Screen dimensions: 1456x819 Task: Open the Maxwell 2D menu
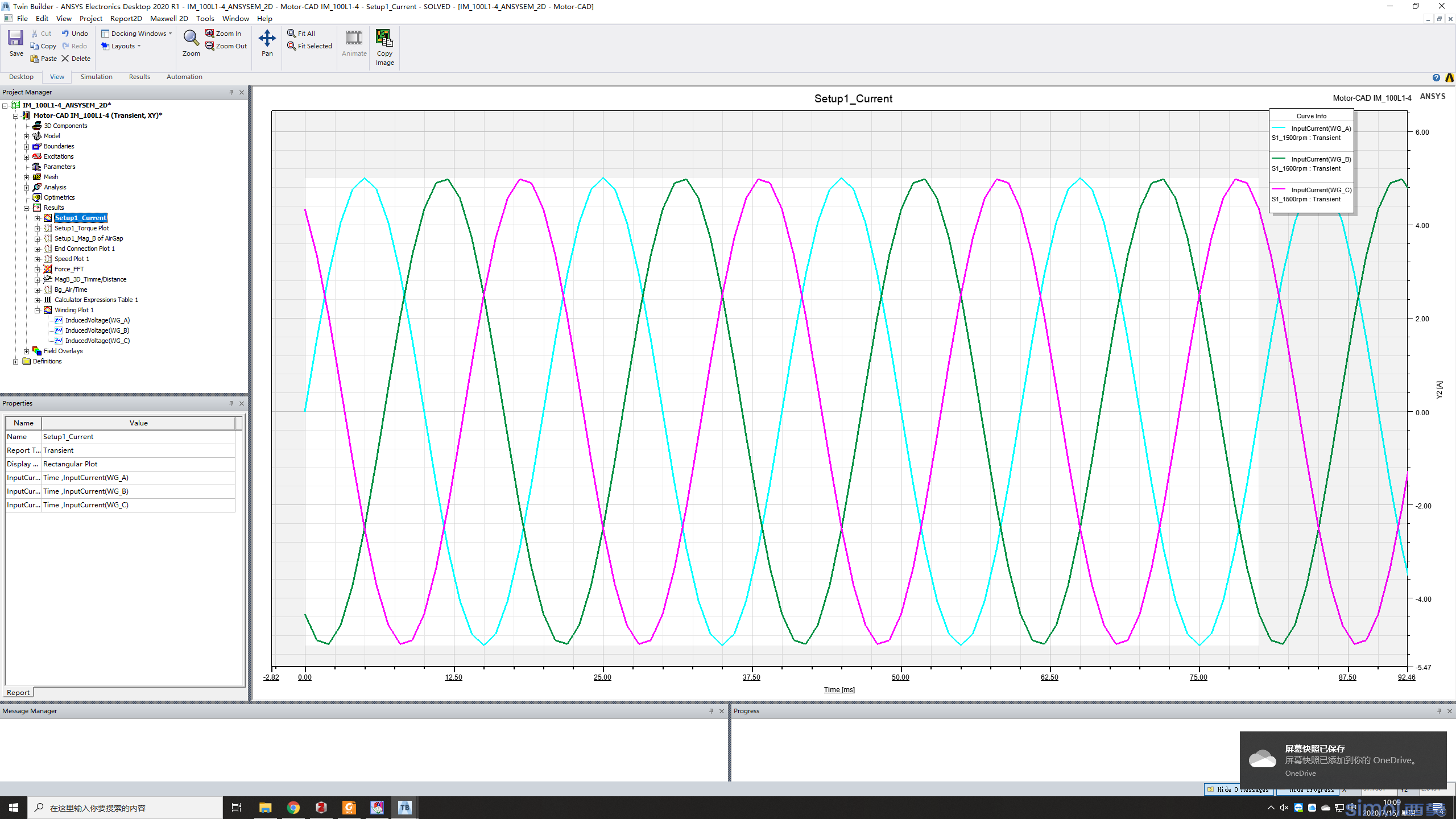(169, 18)
